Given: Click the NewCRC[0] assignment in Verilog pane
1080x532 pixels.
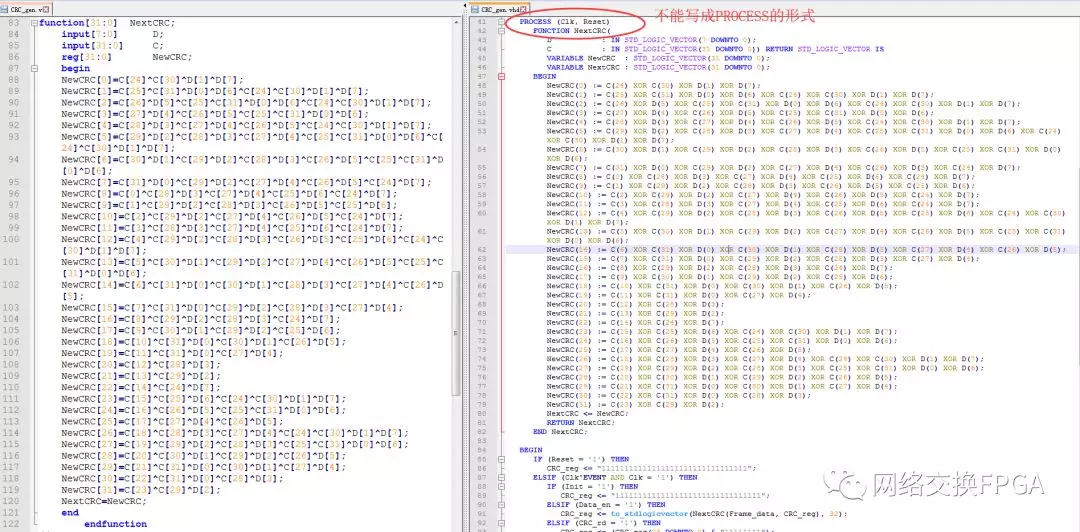Looking at the screenshot, I should click(x=152, y=80).
